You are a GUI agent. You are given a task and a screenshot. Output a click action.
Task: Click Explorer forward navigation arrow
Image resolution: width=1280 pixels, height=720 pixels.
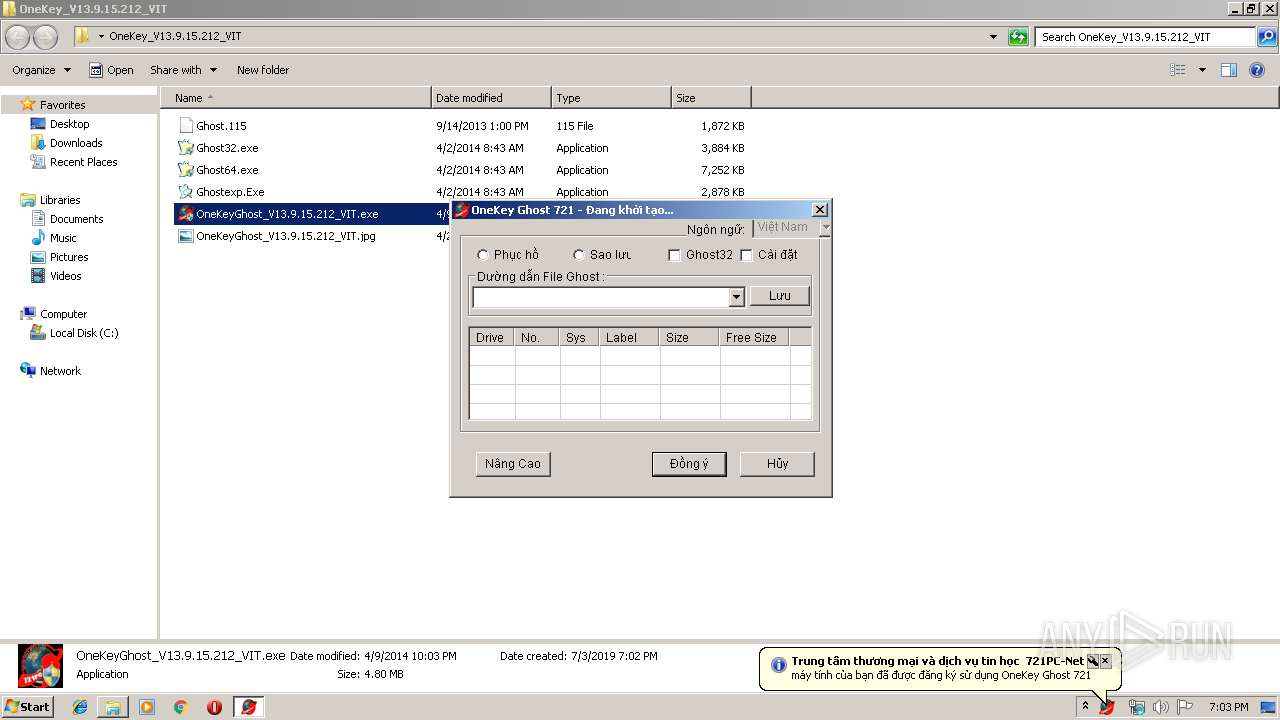[45, 37]
